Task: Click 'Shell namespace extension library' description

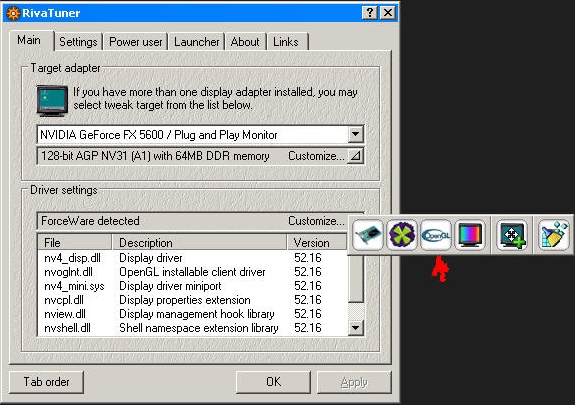Action: pyautogui.click(x=199, y=328)
